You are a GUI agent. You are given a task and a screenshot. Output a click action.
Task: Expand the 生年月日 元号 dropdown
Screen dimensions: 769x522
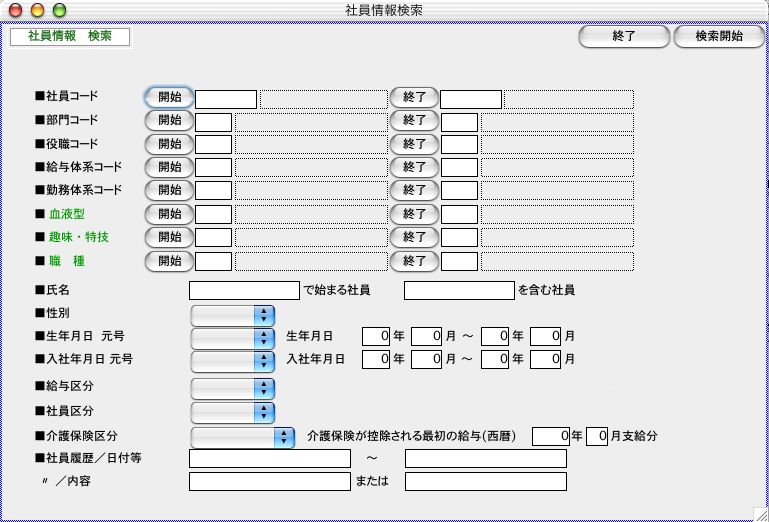[232, 336]
